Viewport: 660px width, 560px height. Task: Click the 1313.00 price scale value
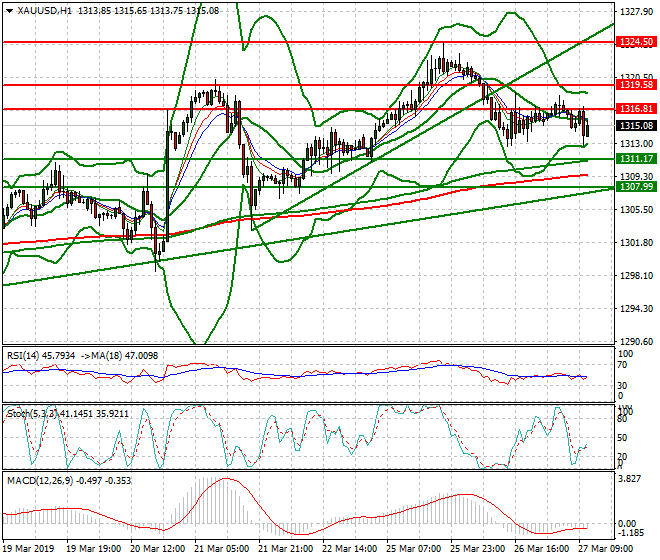637,144
